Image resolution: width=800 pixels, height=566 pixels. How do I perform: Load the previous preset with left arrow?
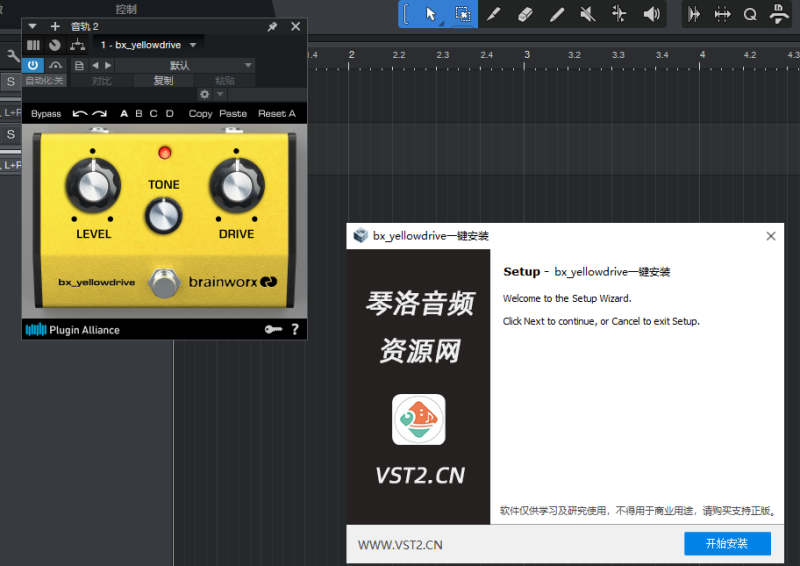coord(95,65)
